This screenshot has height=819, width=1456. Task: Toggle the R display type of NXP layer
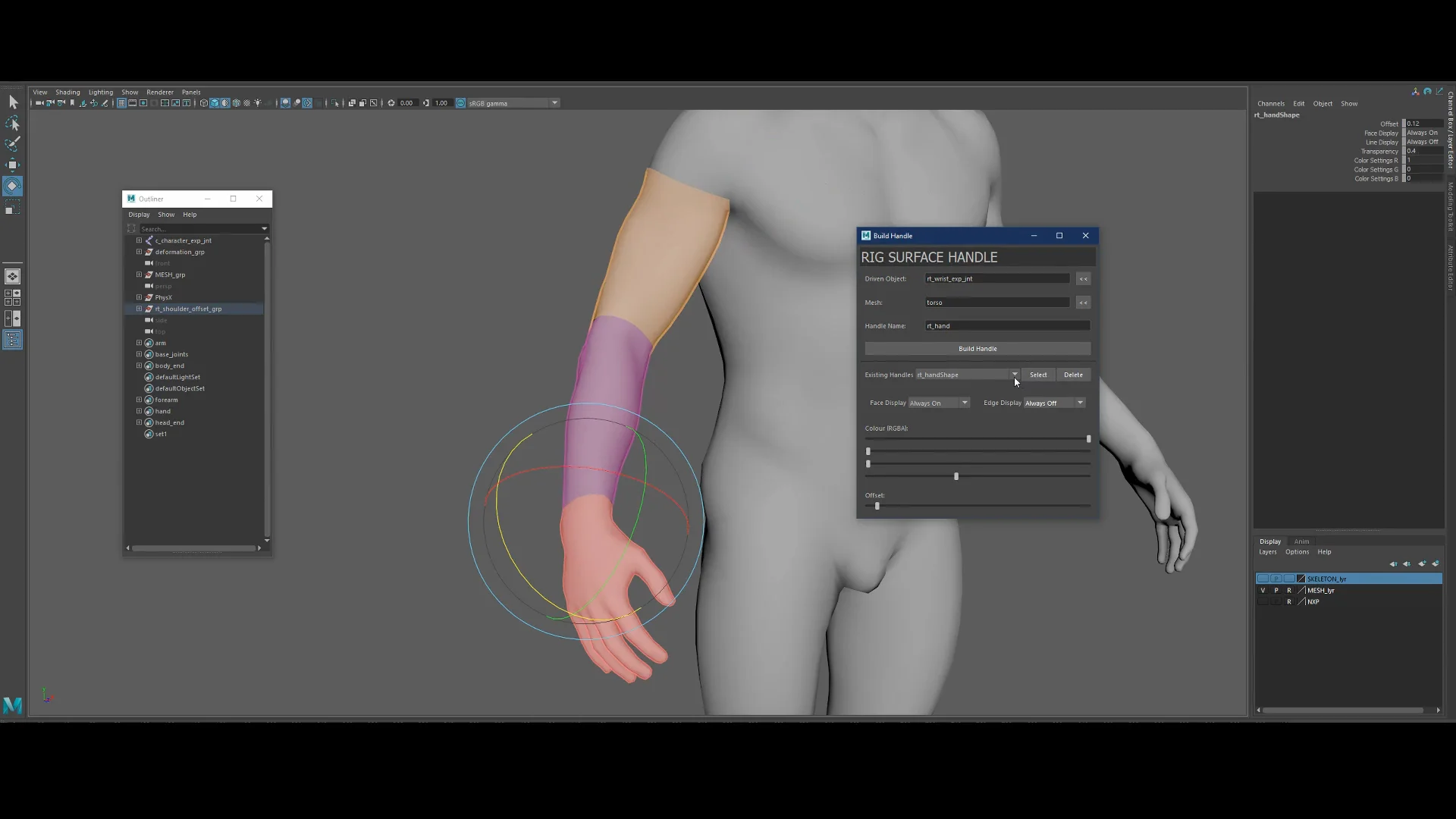[1289, 601]
